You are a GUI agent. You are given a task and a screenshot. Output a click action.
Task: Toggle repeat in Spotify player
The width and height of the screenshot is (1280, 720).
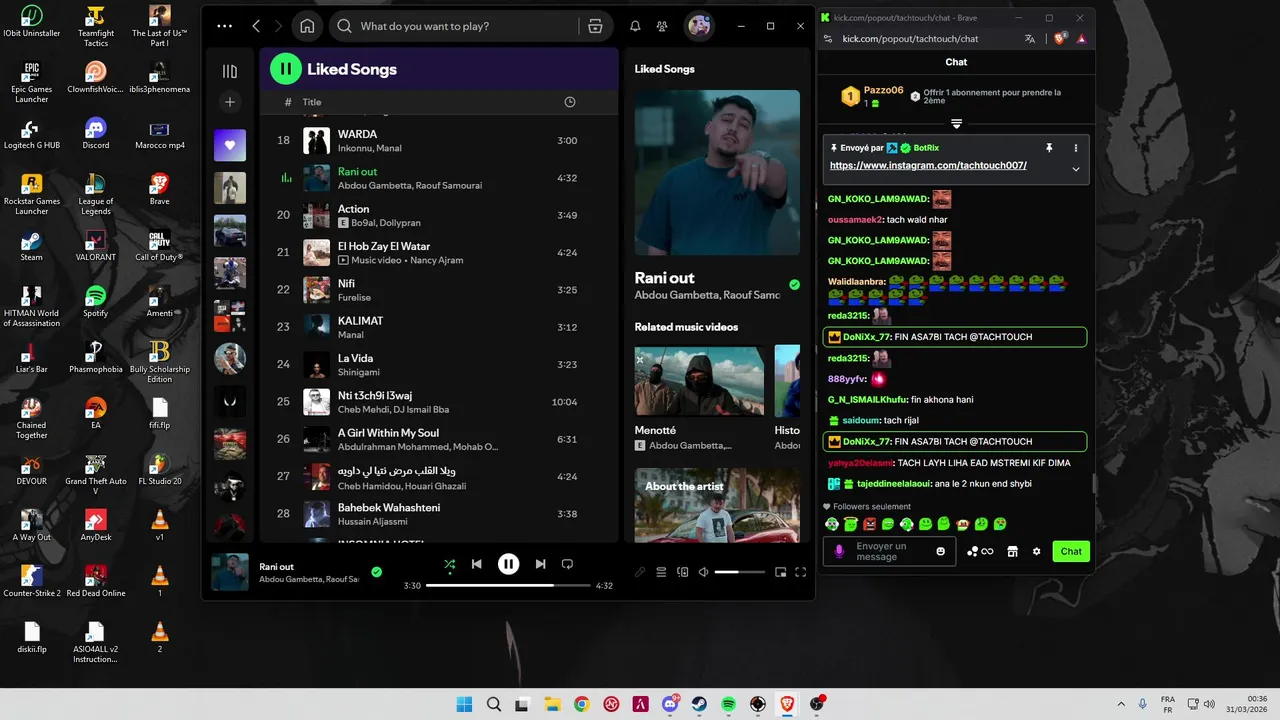tap(567, 564)
